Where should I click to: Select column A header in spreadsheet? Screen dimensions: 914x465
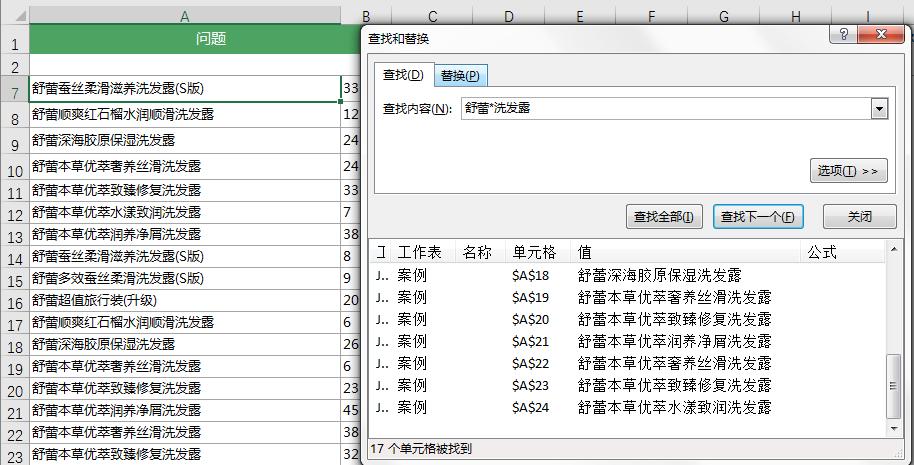tap(185, 16)
